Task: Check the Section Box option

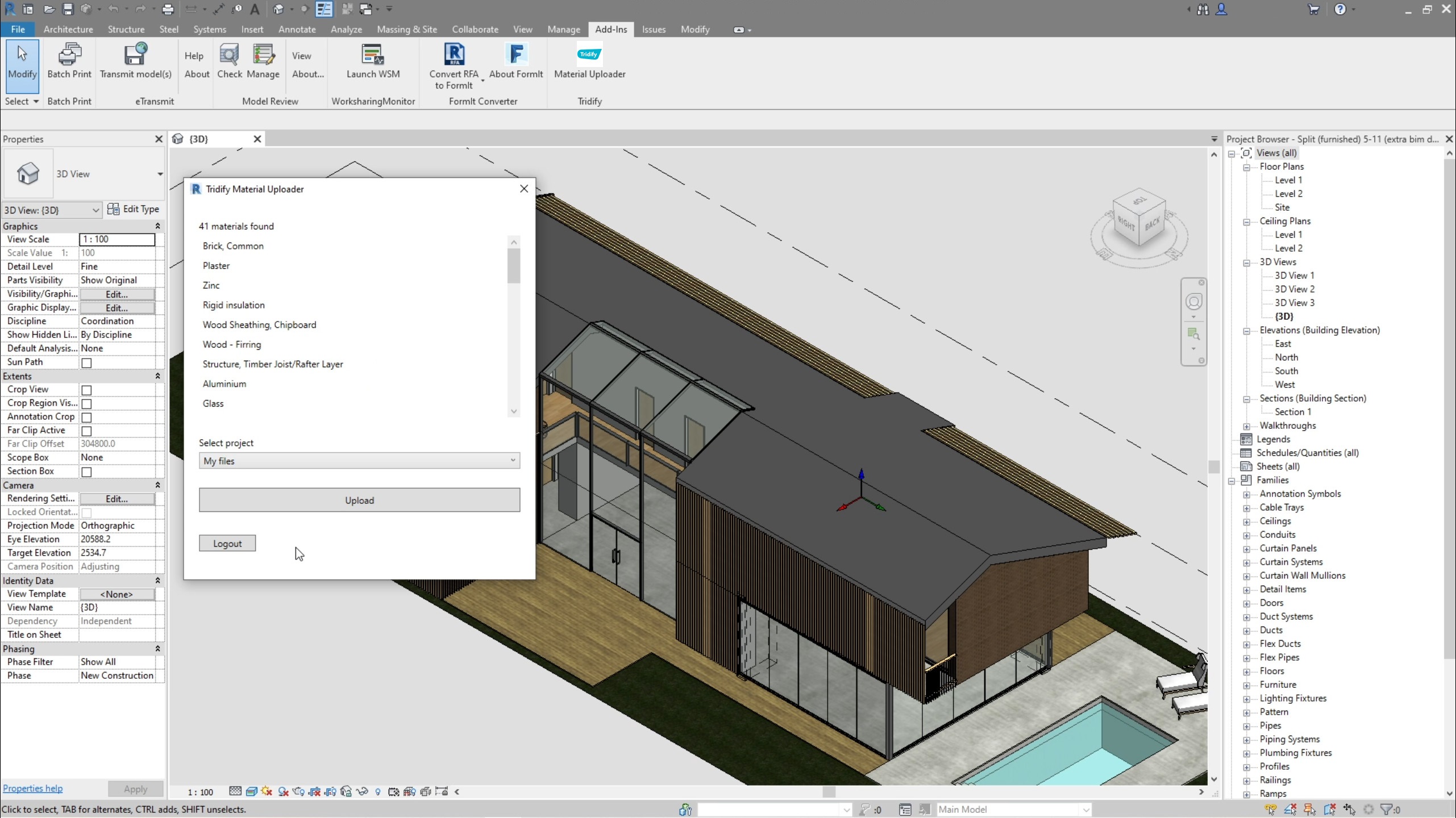Action: [86, 471]
